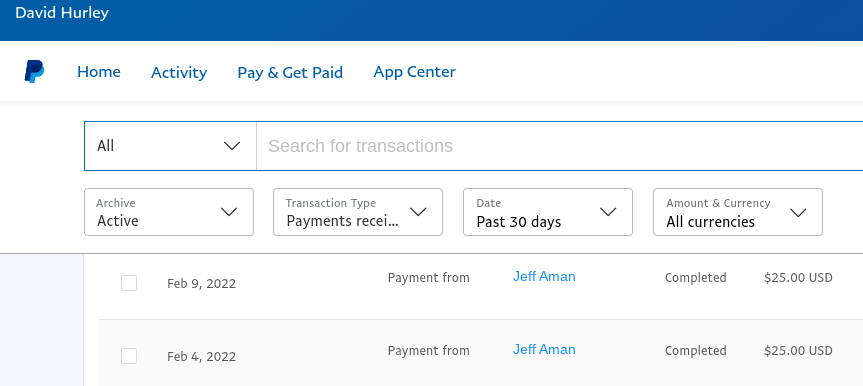Open the Archive Active filter dropdown
This screenshot has height=386, width=863.
(169, 212)
